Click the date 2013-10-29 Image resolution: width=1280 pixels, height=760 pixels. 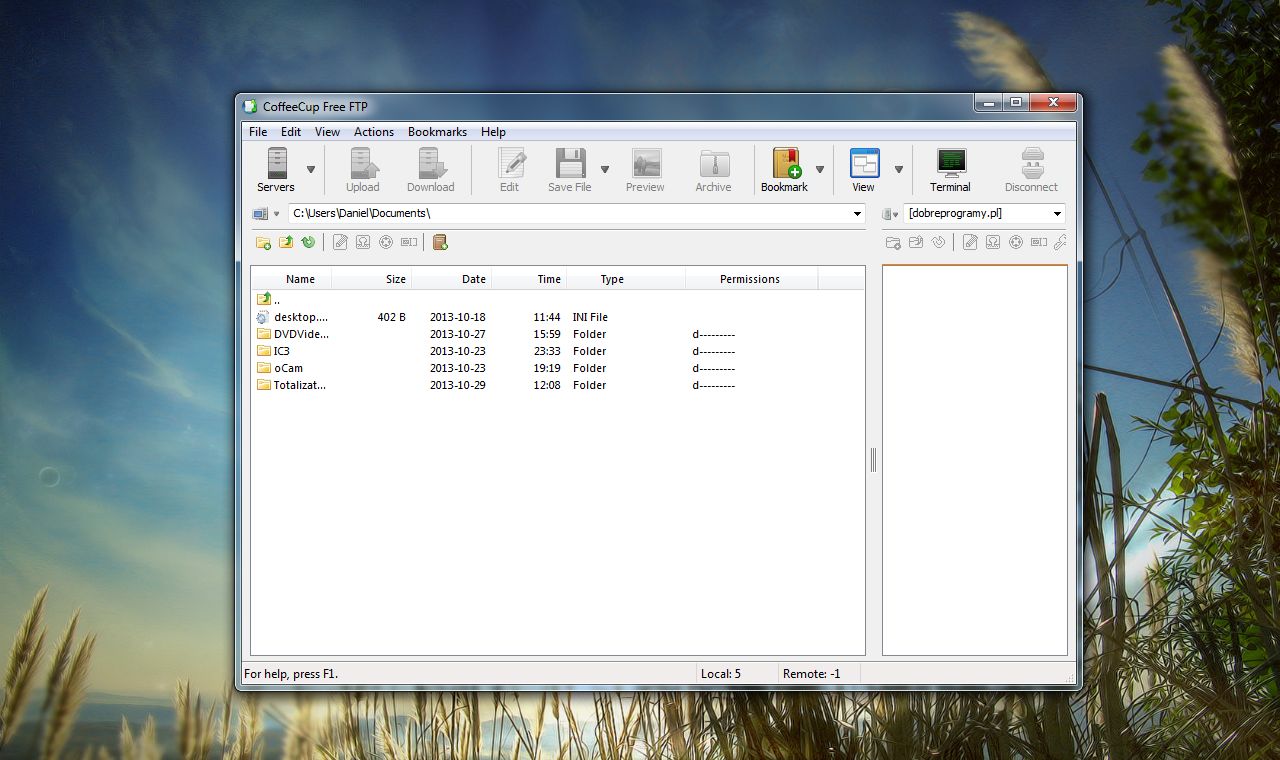click(x=458, y=385)
